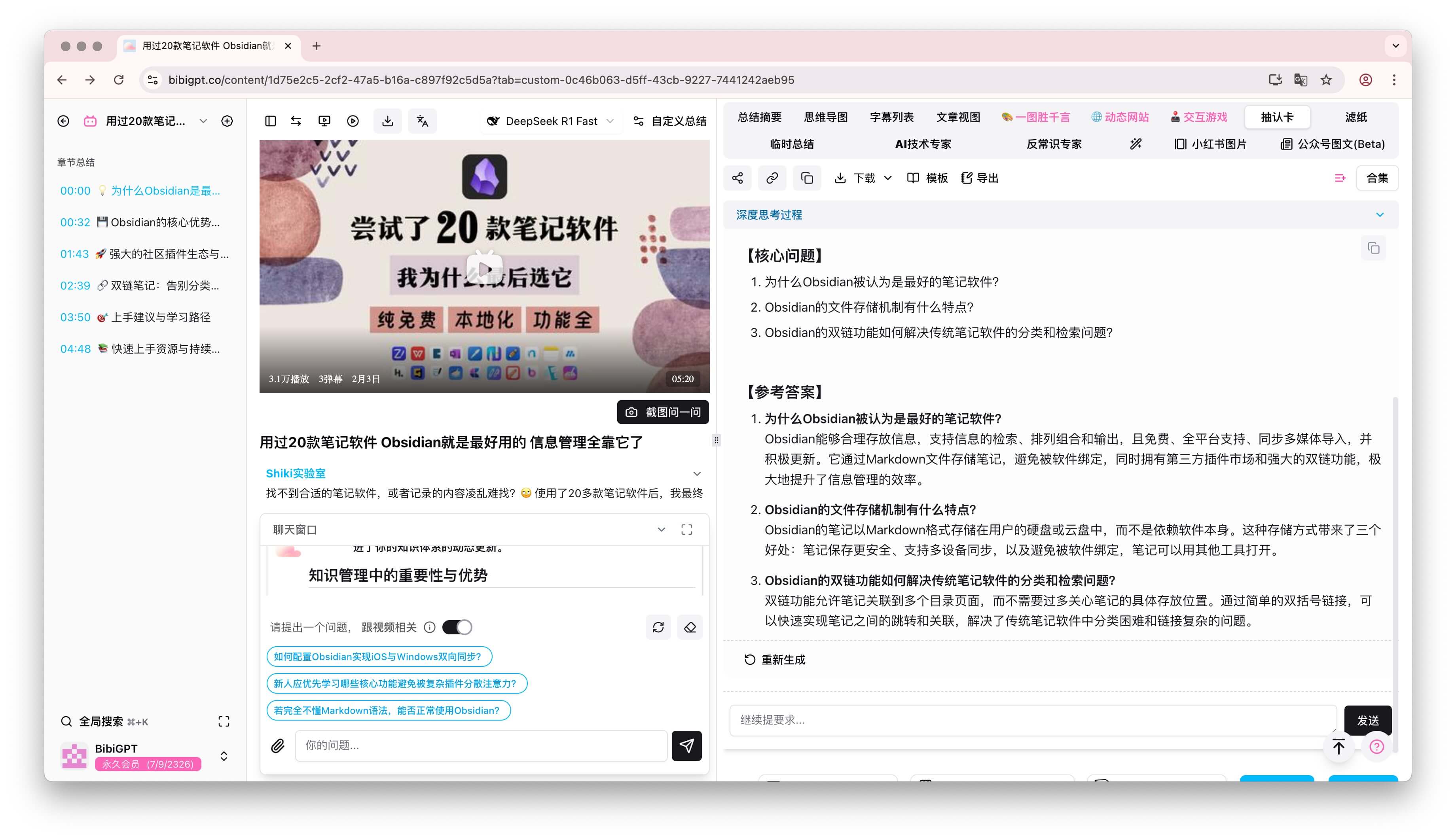Refresh suggested questions with refresh icon
The width and height of the screenshot is (1456, 840).
click(x=658, y=627)
